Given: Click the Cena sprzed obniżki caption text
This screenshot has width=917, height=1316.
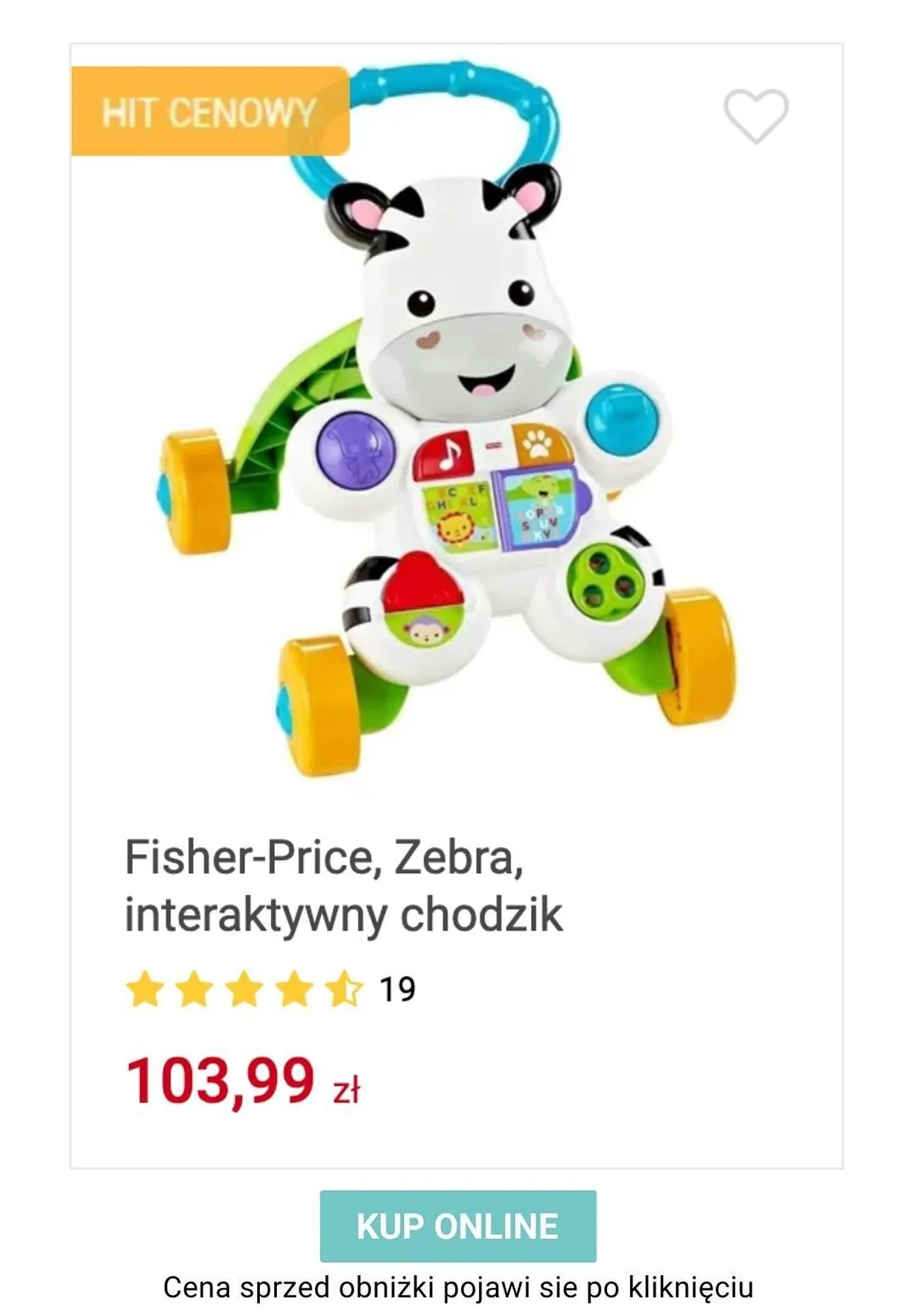Looking at the screenshot, I should click(458, 1288).
